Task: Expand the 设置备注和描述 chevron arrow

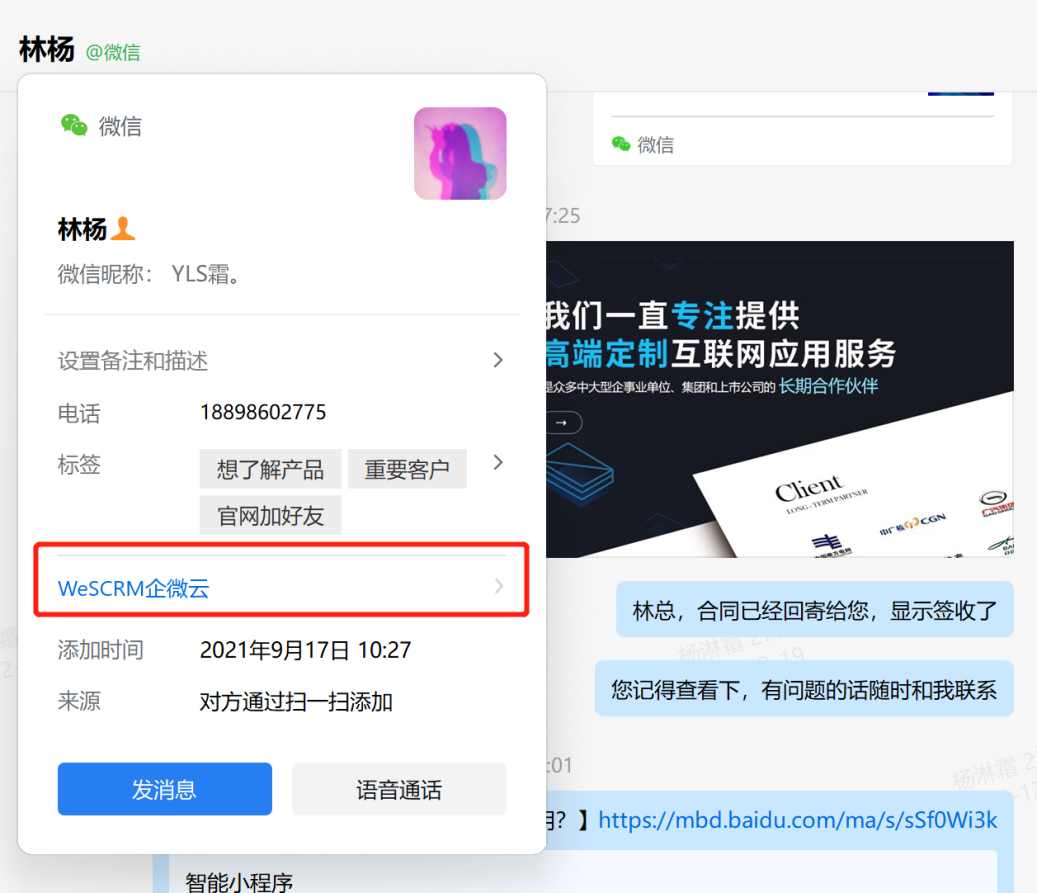Action: (498, 360)
